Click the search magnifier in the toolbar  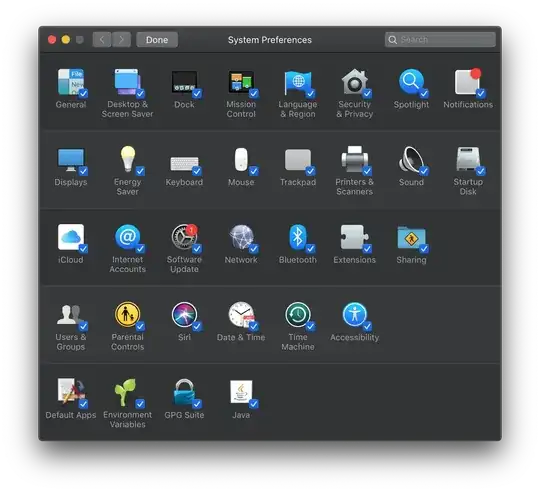[392, 40]
